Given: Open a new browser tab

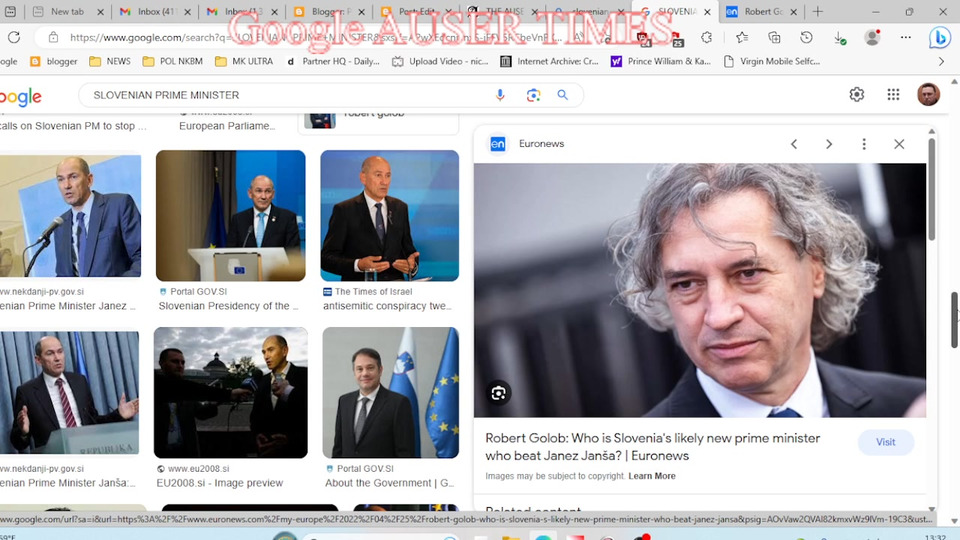Looking at the screenshot, I should point(817,11).
